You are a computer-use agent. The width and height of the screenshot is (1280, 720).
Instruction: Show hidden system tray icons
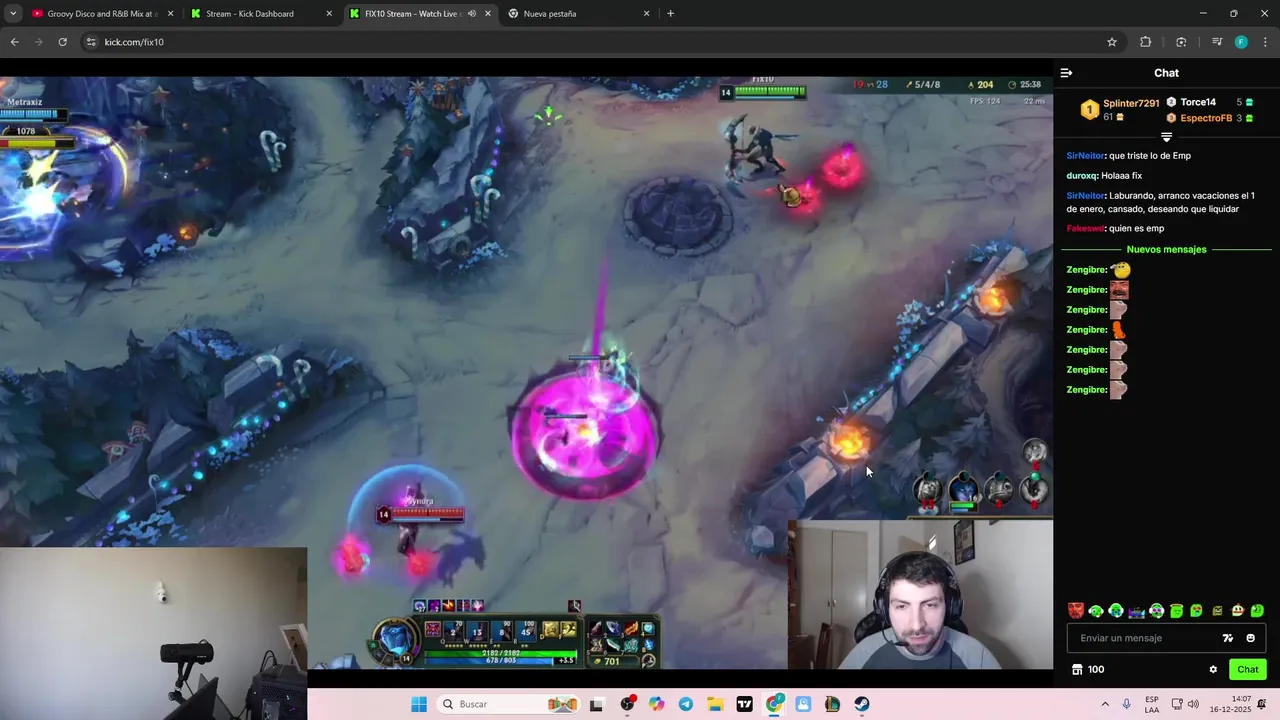pos(1107,704)
